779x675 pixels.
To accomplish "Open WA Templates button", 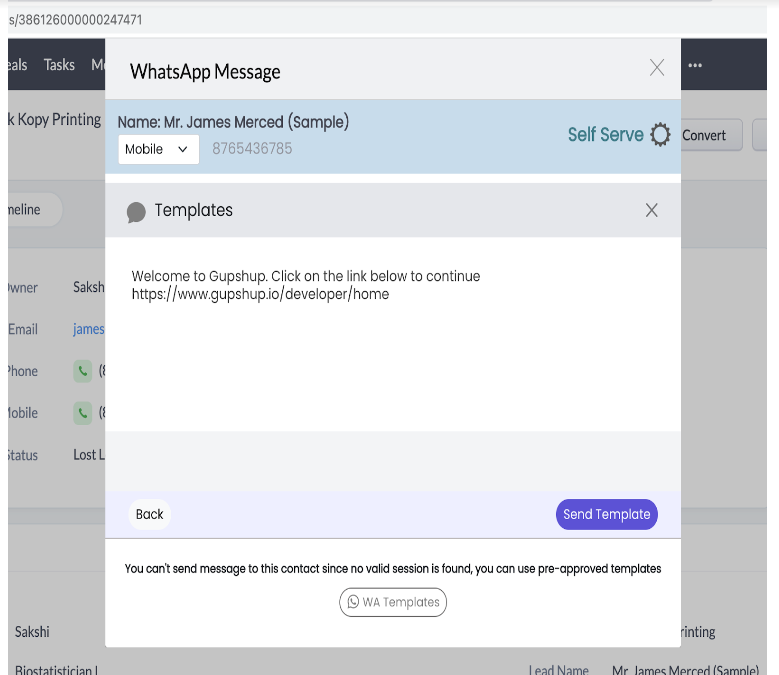I will pos(393,602).
